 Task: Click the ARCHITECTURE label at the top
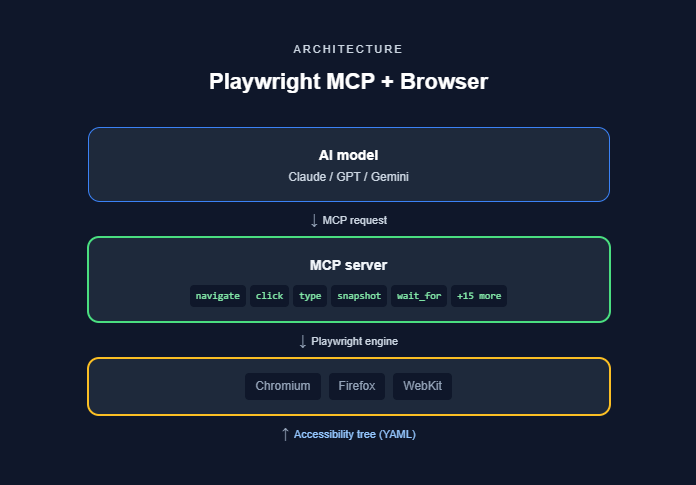pyautogui.click(x=348, y=48)
